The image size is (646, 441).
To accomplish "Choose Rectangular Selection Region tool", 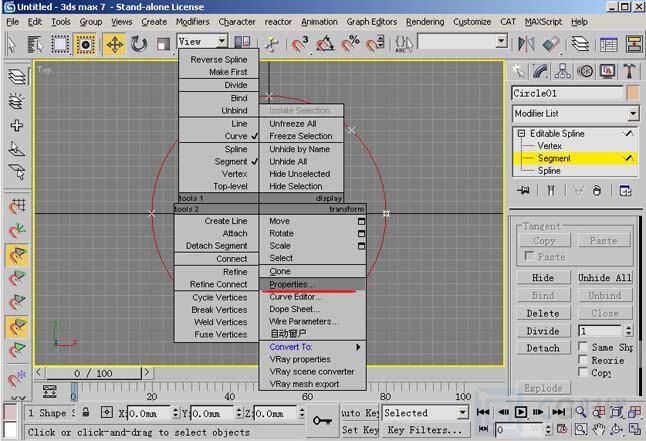I will coord(60,44).
